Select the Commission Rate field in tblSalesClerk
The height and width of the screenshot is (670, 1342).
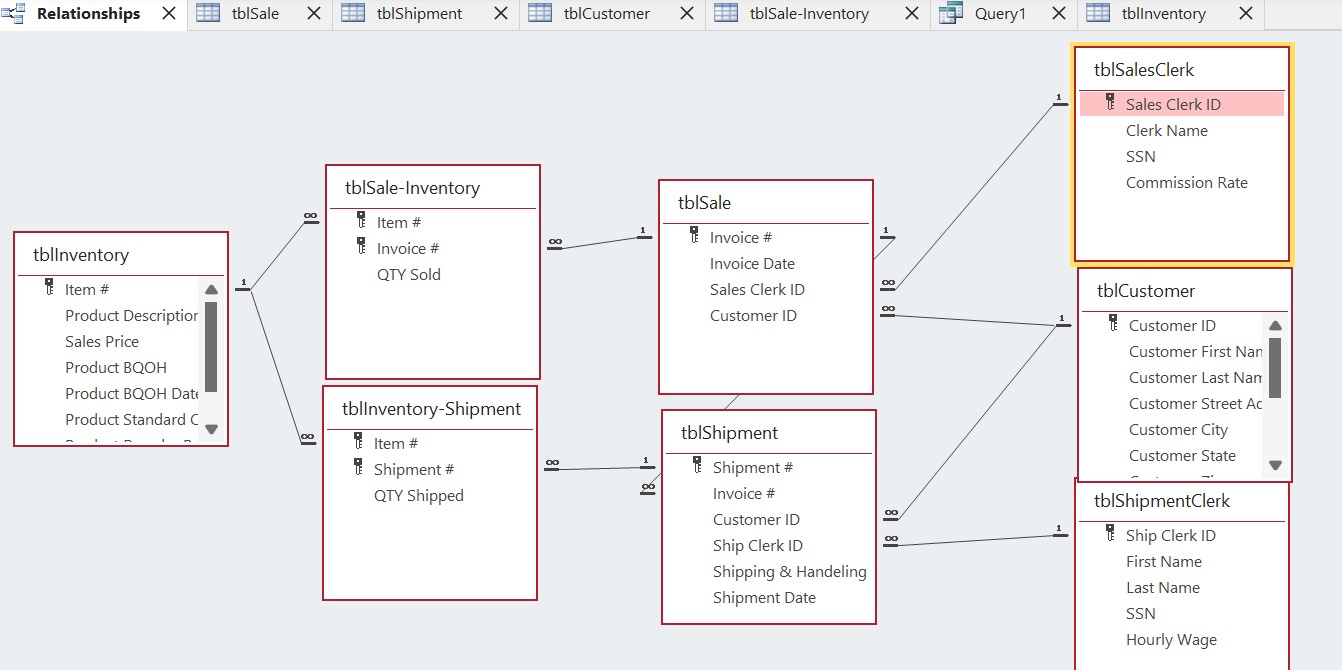1187,182
